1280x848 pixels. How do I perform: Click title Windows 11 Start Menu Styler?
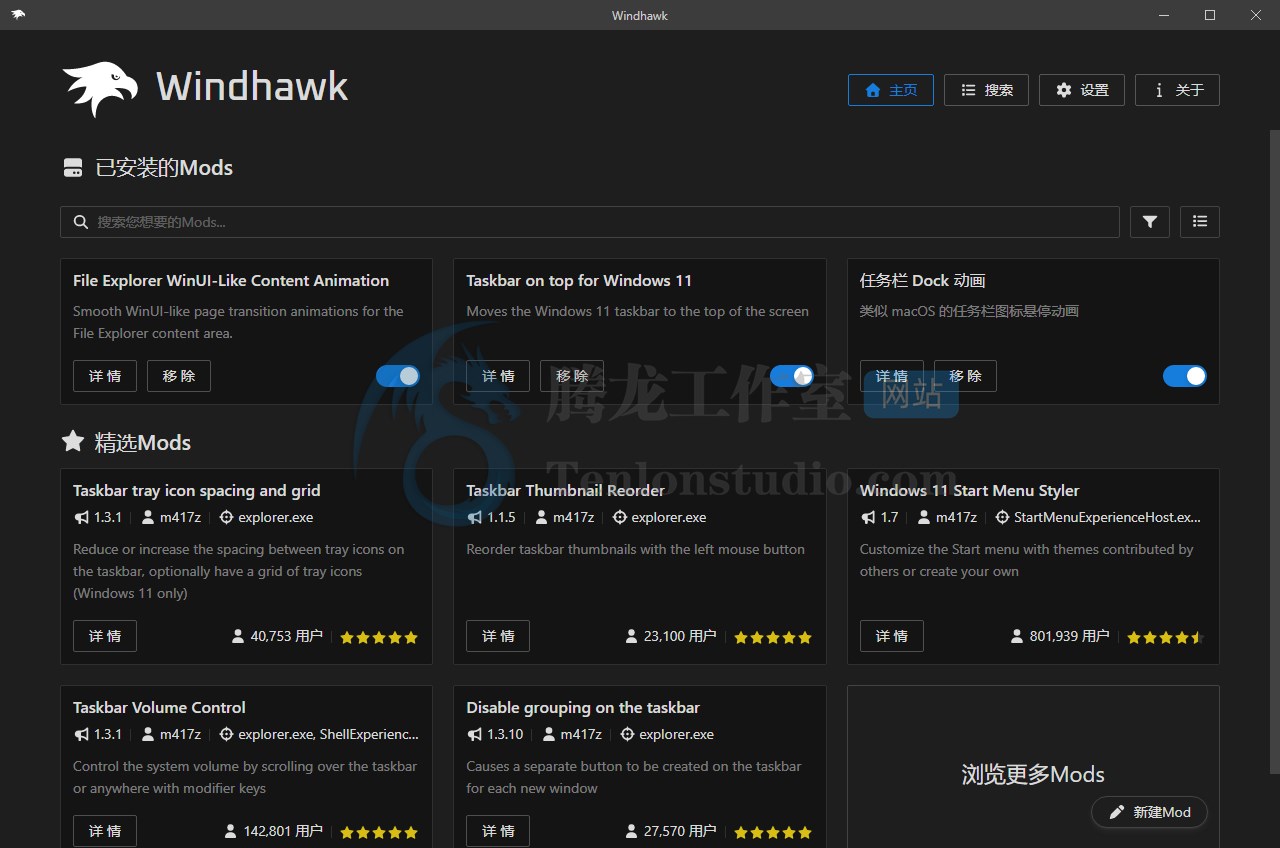tap(970, 490)
